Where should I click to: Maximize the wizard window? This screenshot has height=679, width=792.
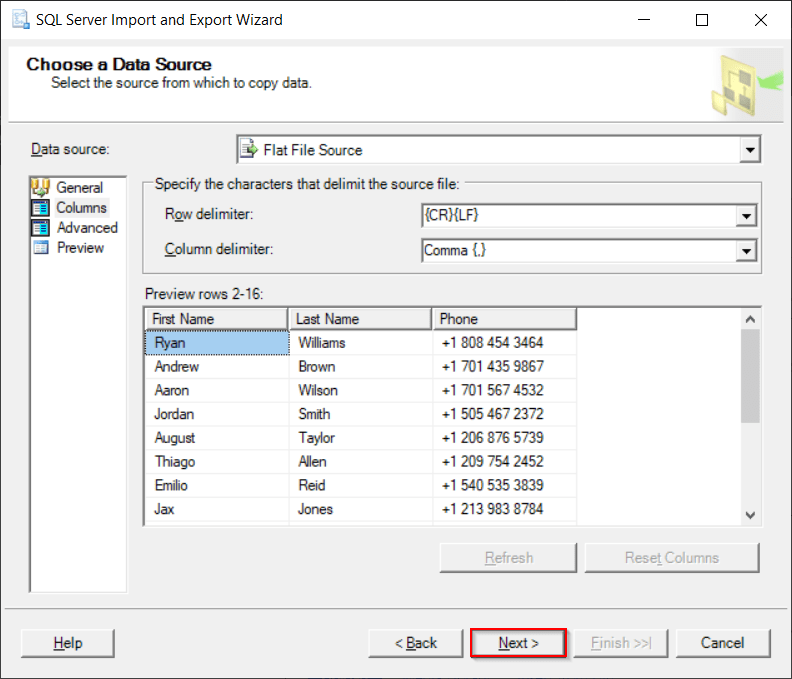click(702, 20)
